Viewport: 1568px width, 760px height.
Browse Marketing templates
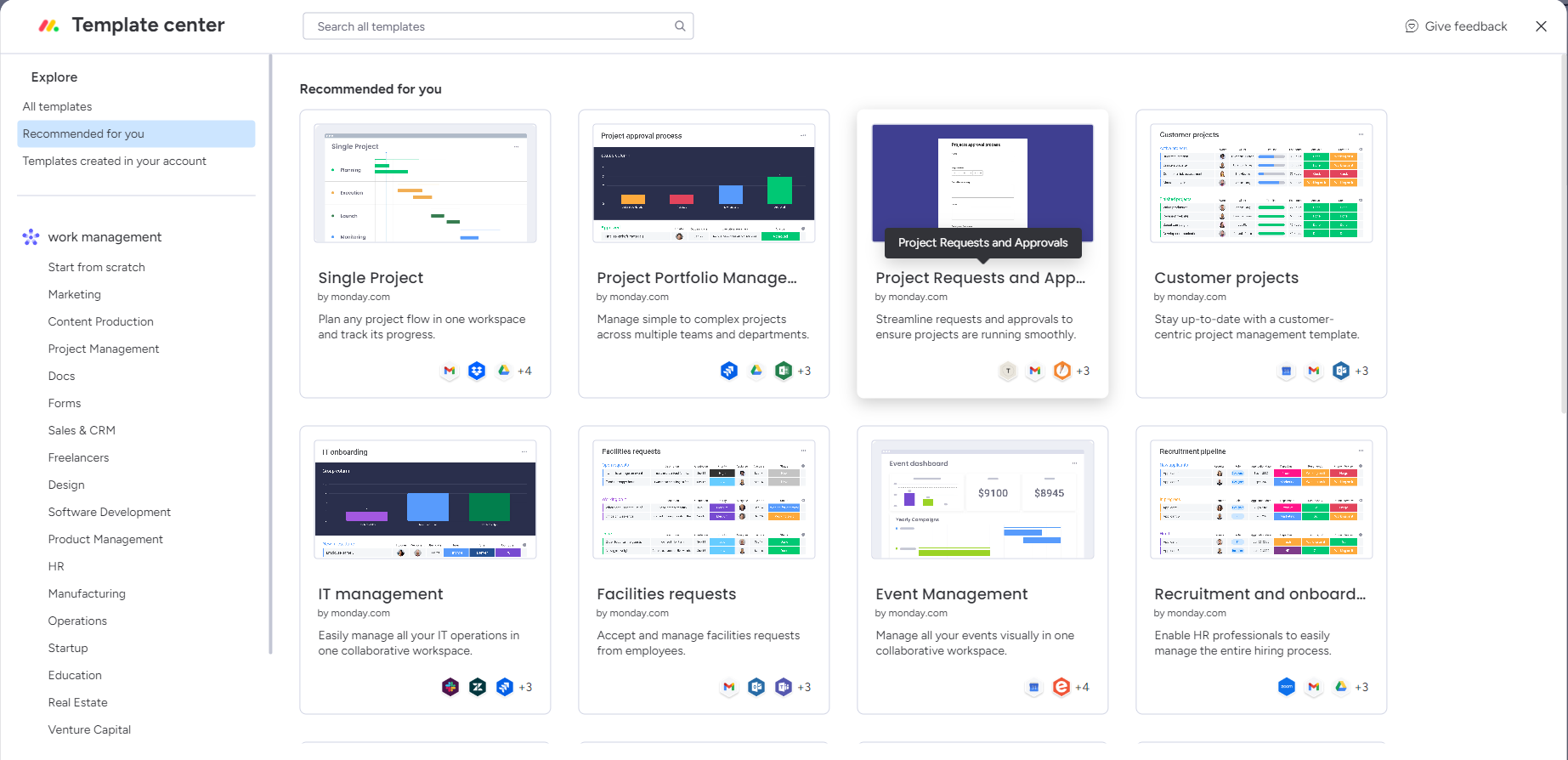(x=75, y=294)
